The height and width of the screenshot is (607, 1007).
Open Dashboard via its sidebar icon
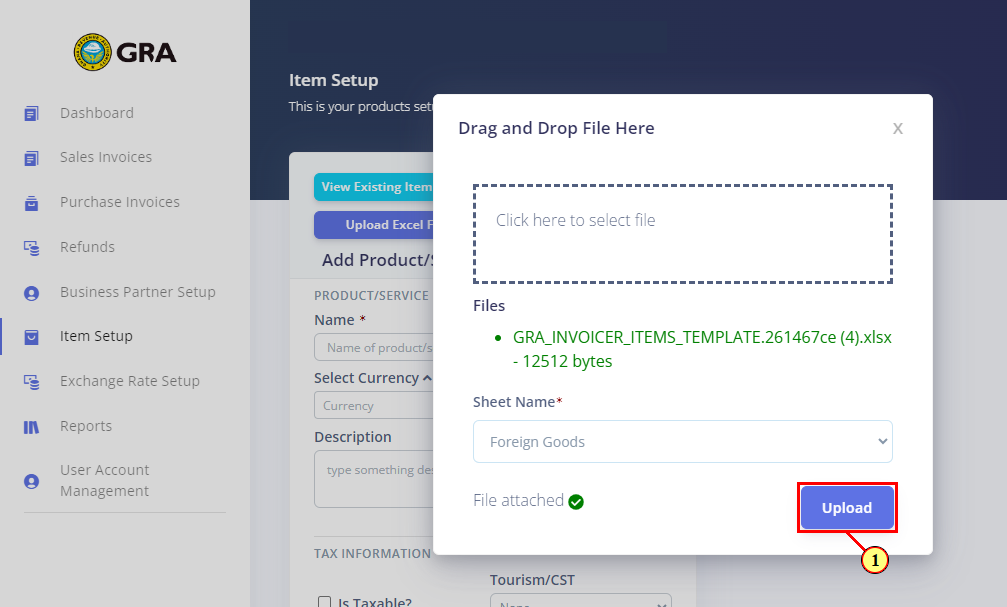(x=31, y=114)
